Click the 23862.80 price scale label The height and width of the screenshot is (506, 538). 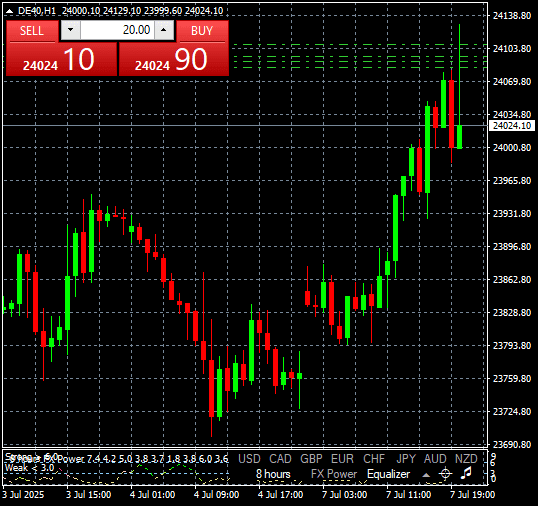[512, 280]
